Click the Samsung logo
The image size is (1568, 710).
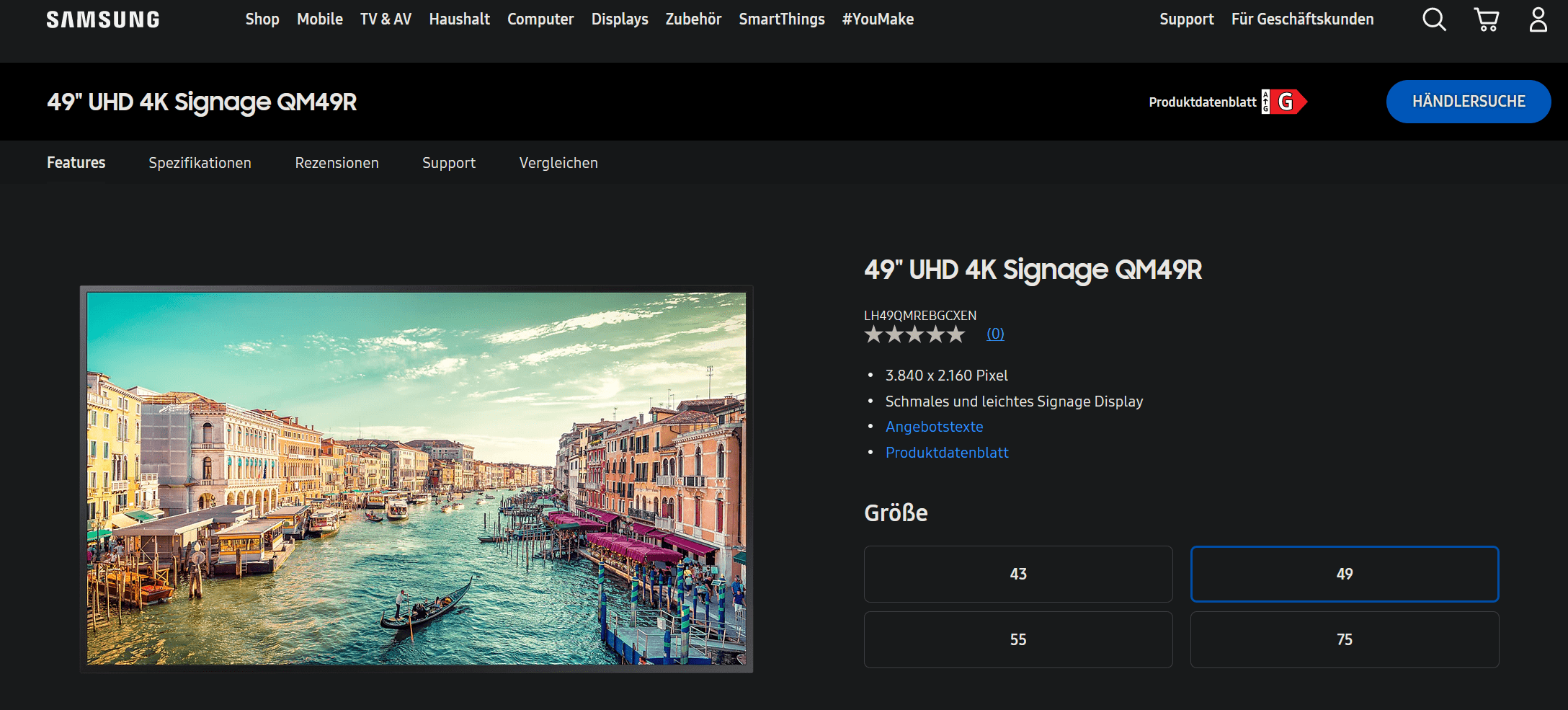pyautogui.click(x=103, y=19)
